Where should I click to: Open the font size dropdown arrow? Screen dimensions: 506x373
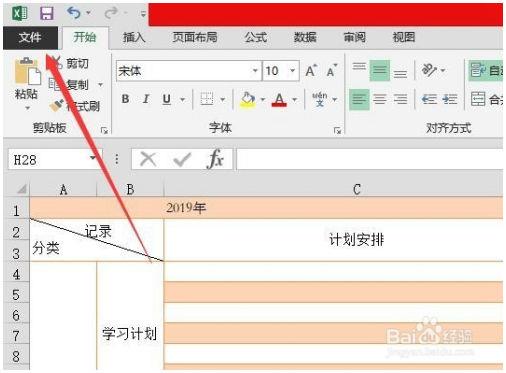tap(293, 71)
